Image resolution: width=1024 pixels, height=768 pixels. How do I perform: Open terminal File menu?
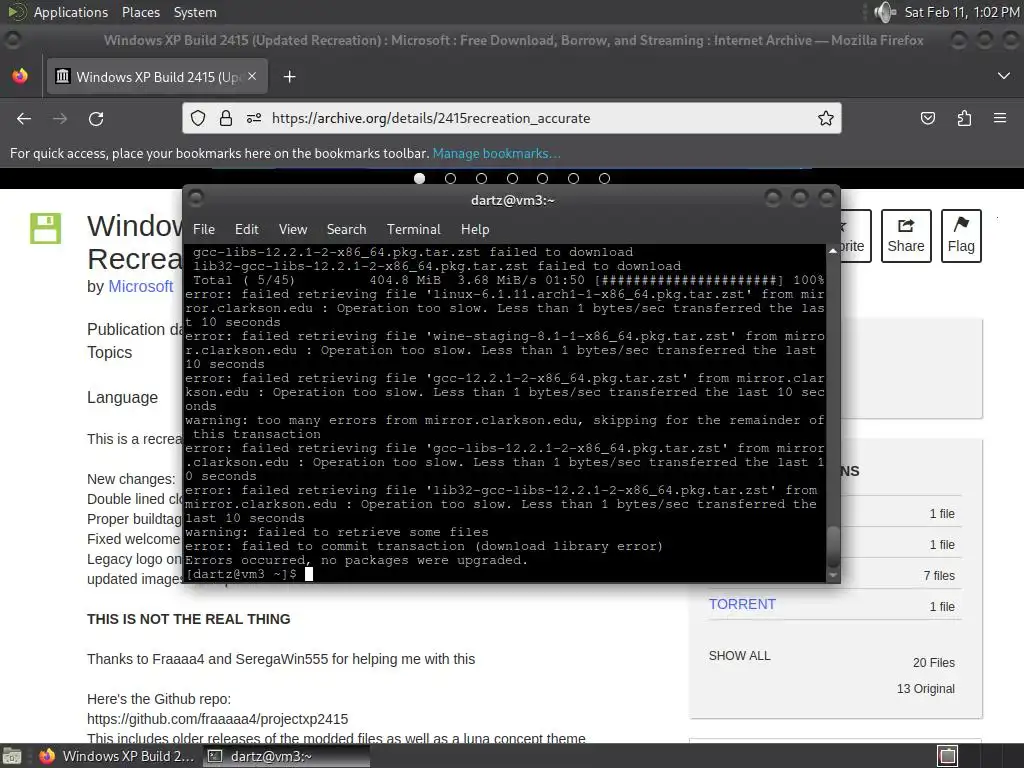204,229
